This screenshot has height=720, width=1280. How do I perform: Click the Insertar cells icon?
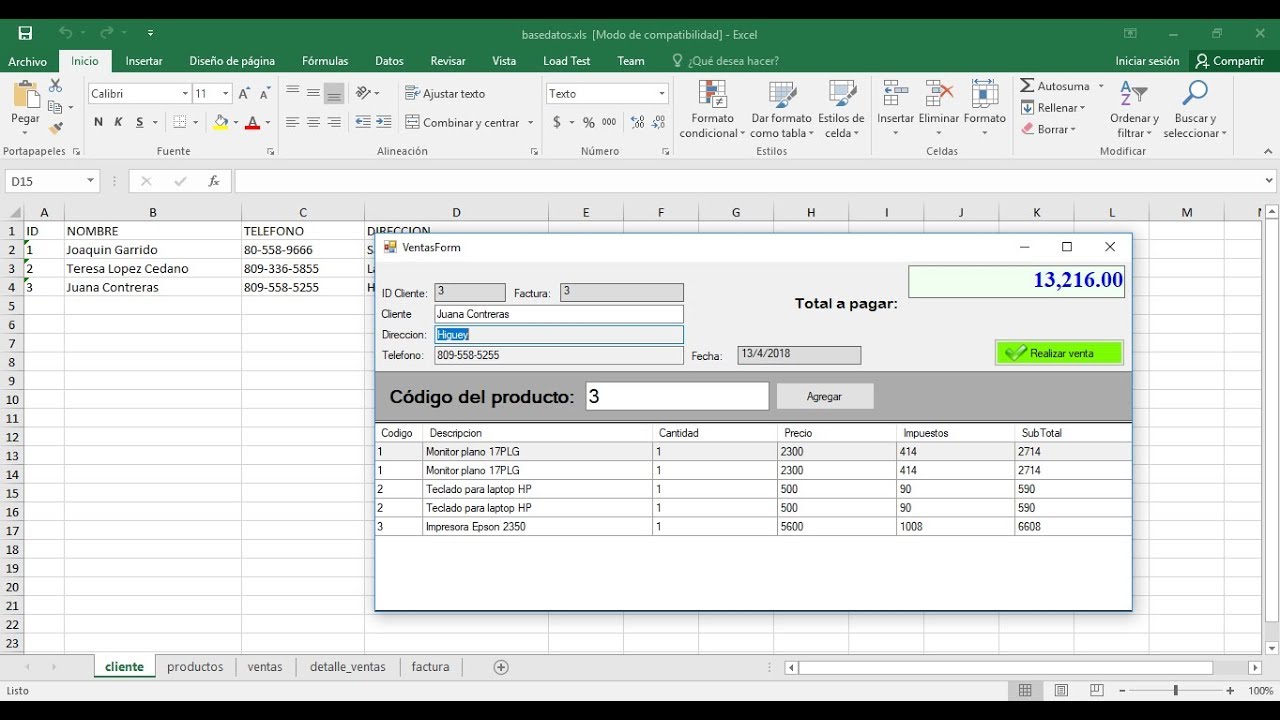click(x=895, y=95)
